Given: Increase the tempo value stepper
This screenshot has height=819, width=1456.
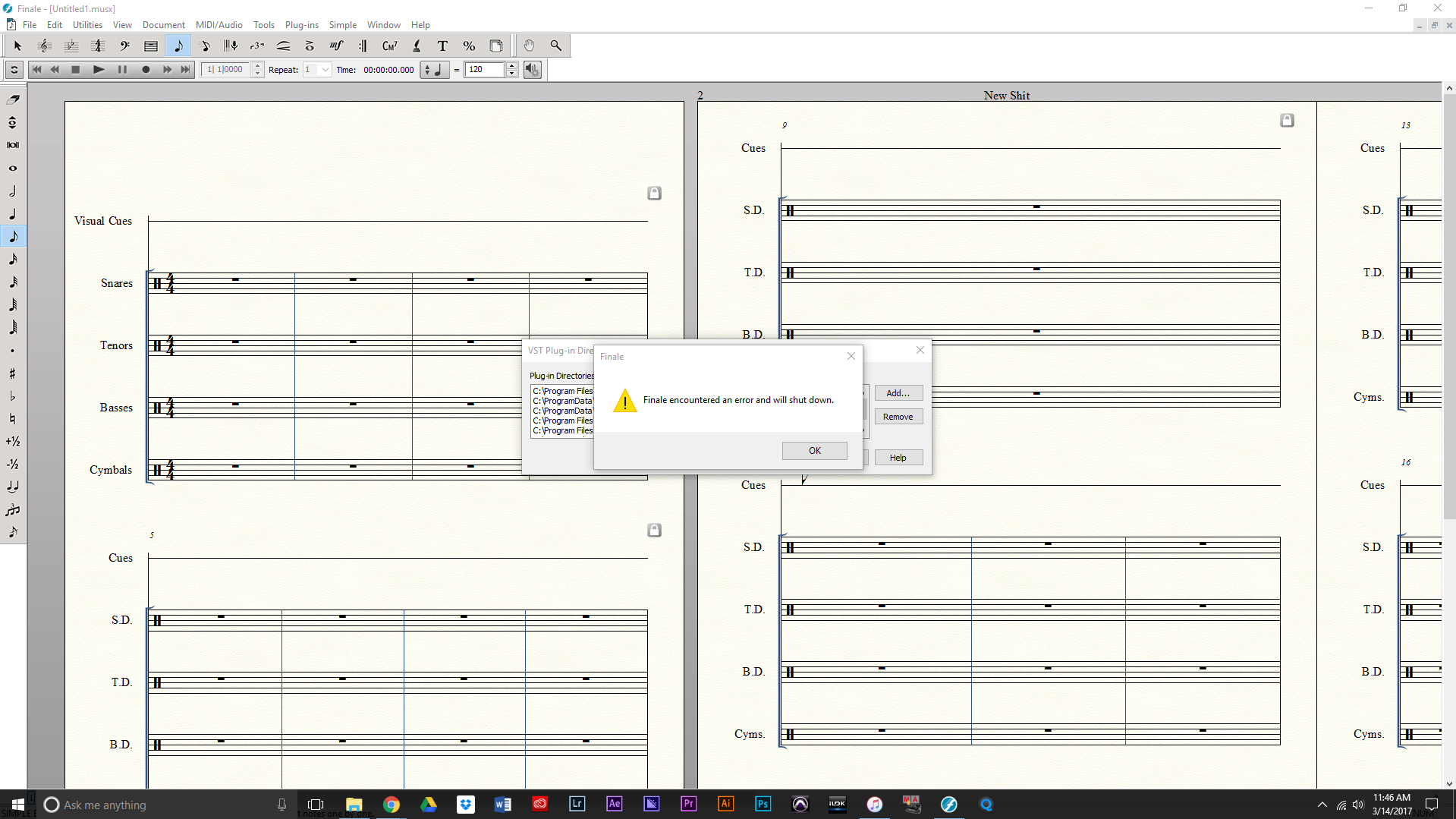Looking at the screenshot, I should (512, 66).
